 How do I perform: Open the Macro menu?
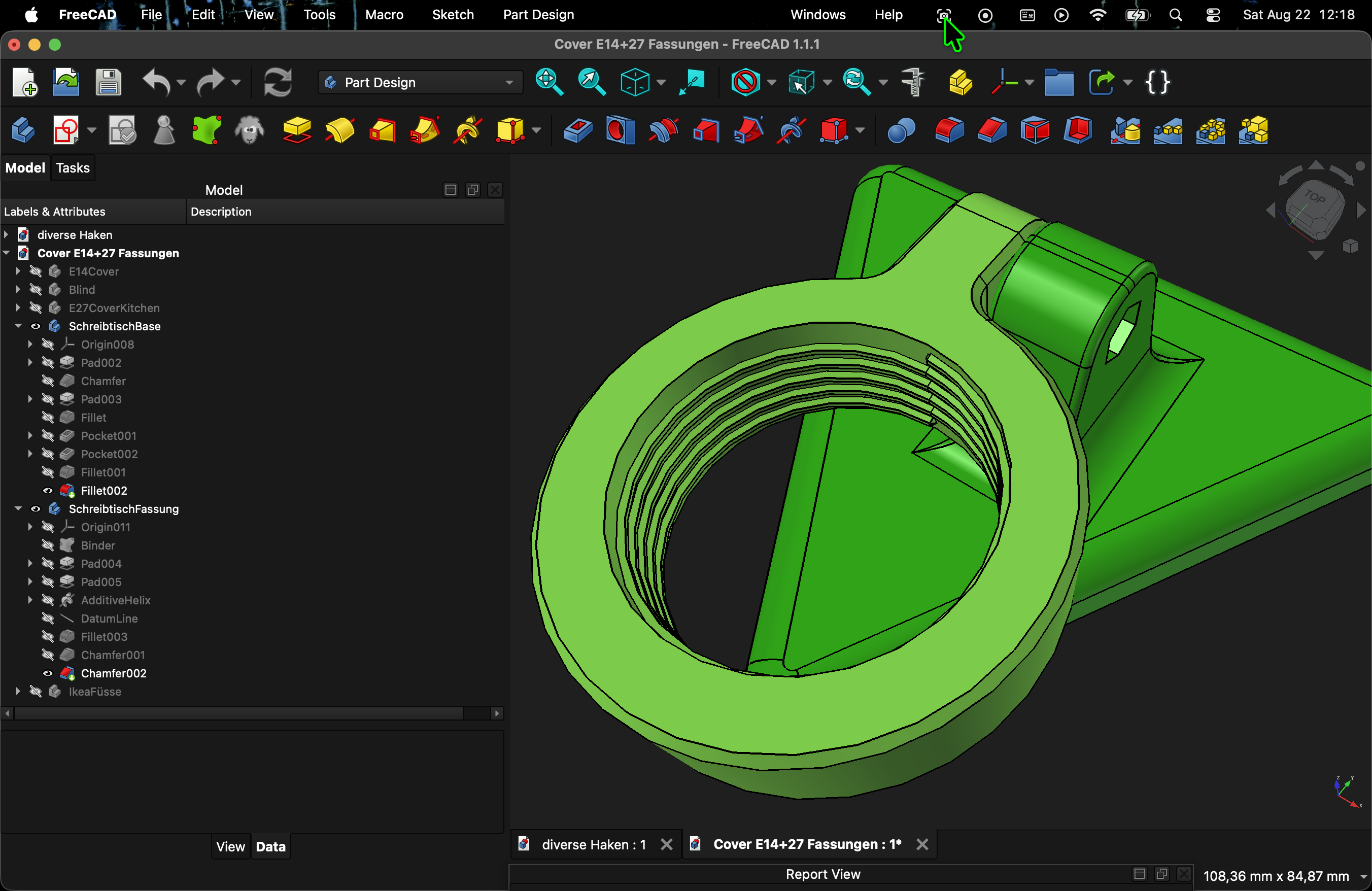(x=384, y=15)
